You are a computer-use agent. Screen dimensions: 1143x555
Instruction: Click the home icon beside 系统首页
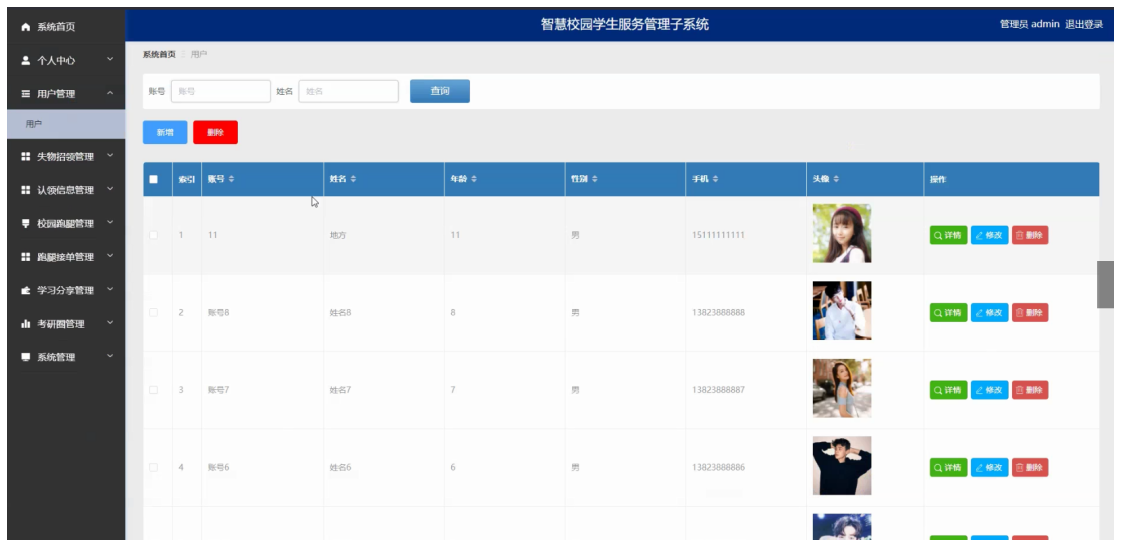coord(26,27)
